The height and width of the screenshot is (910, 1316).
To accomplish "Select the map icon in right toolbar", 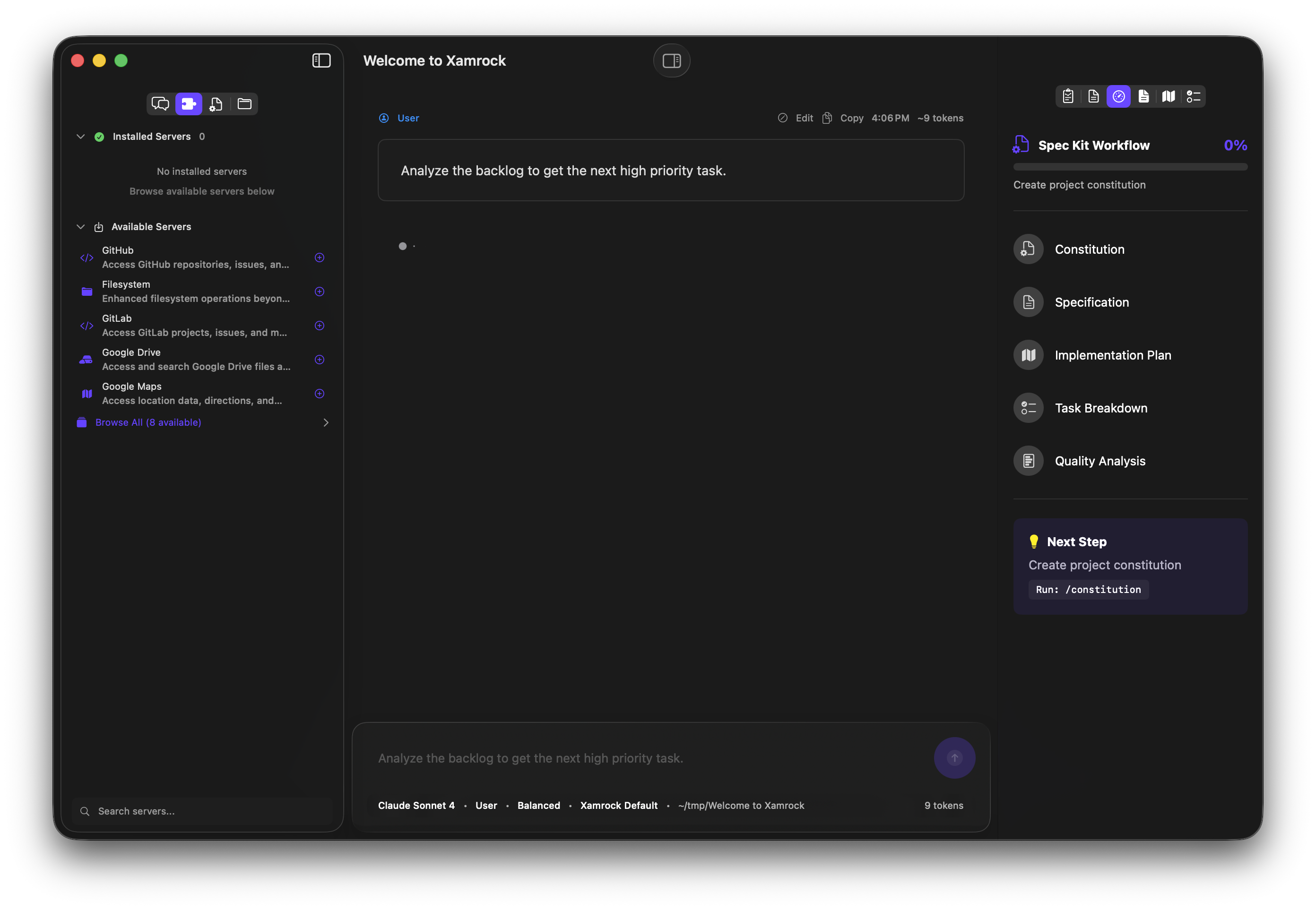I will (x=1168, y=96).
